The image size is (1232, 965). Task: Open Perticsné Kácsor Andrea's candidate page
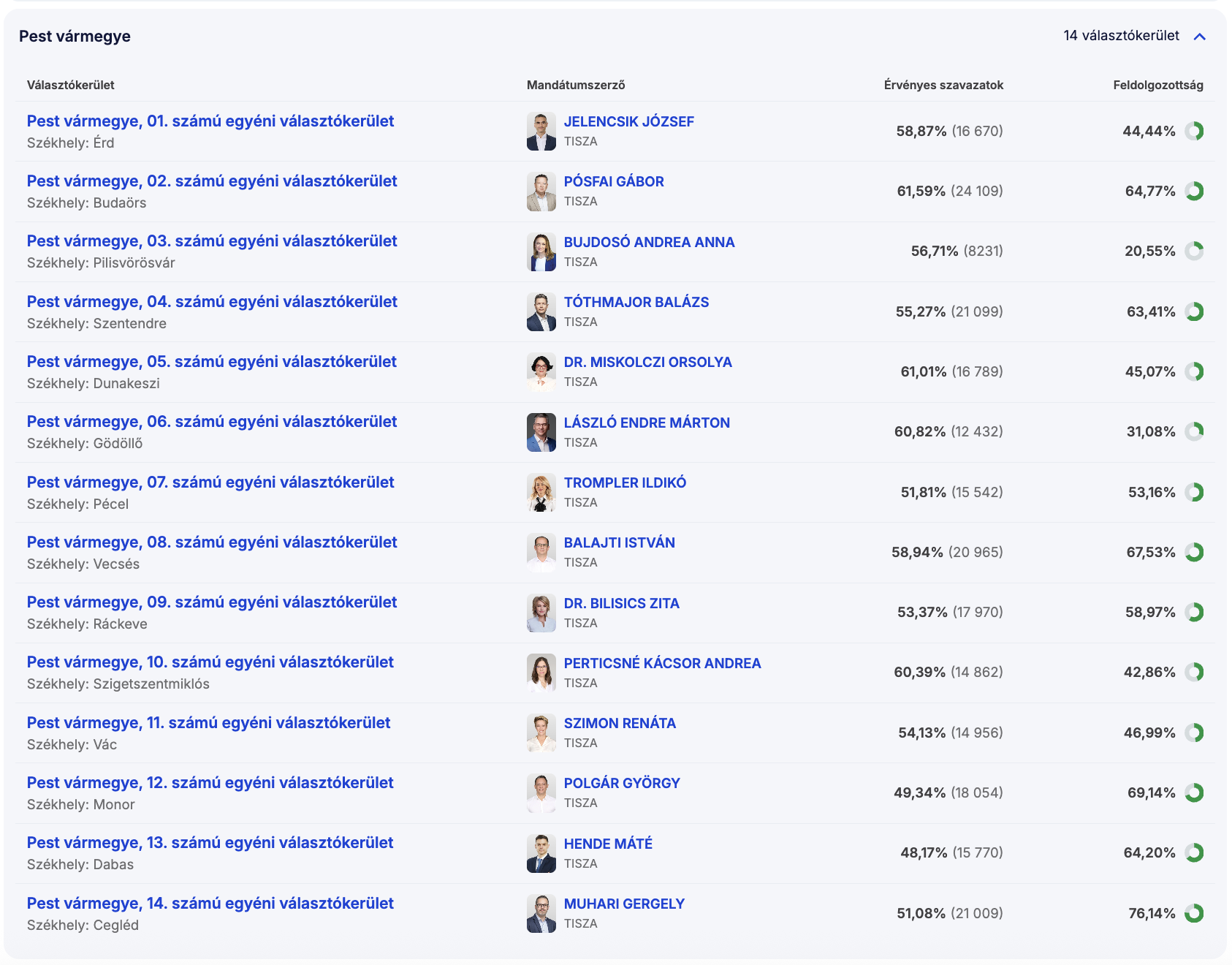pos(662,663)
